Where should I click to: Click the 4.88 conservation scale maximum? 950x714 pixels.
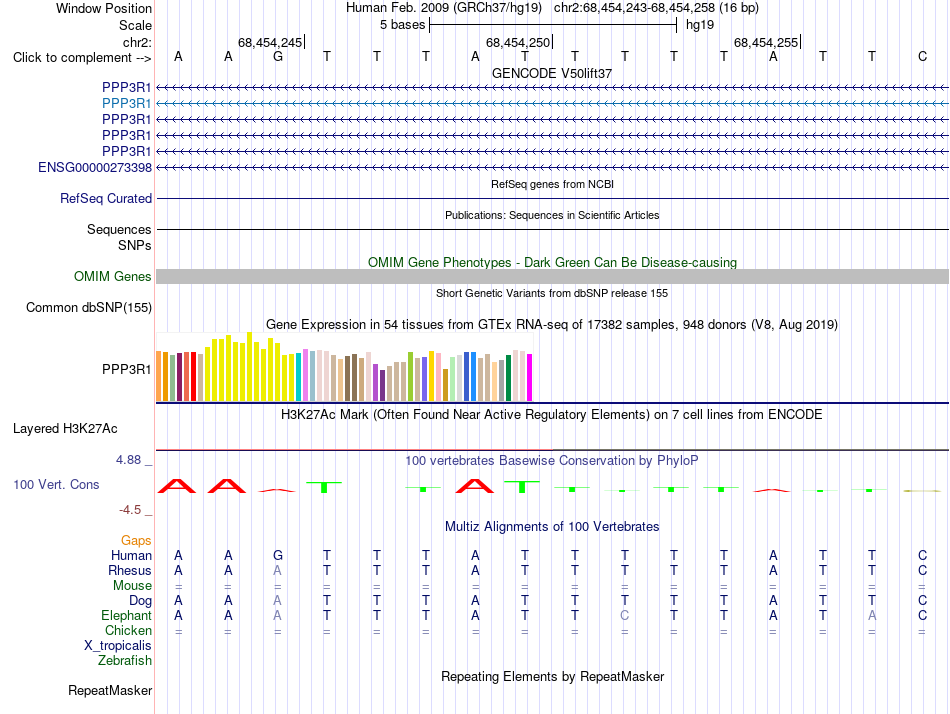128,460
